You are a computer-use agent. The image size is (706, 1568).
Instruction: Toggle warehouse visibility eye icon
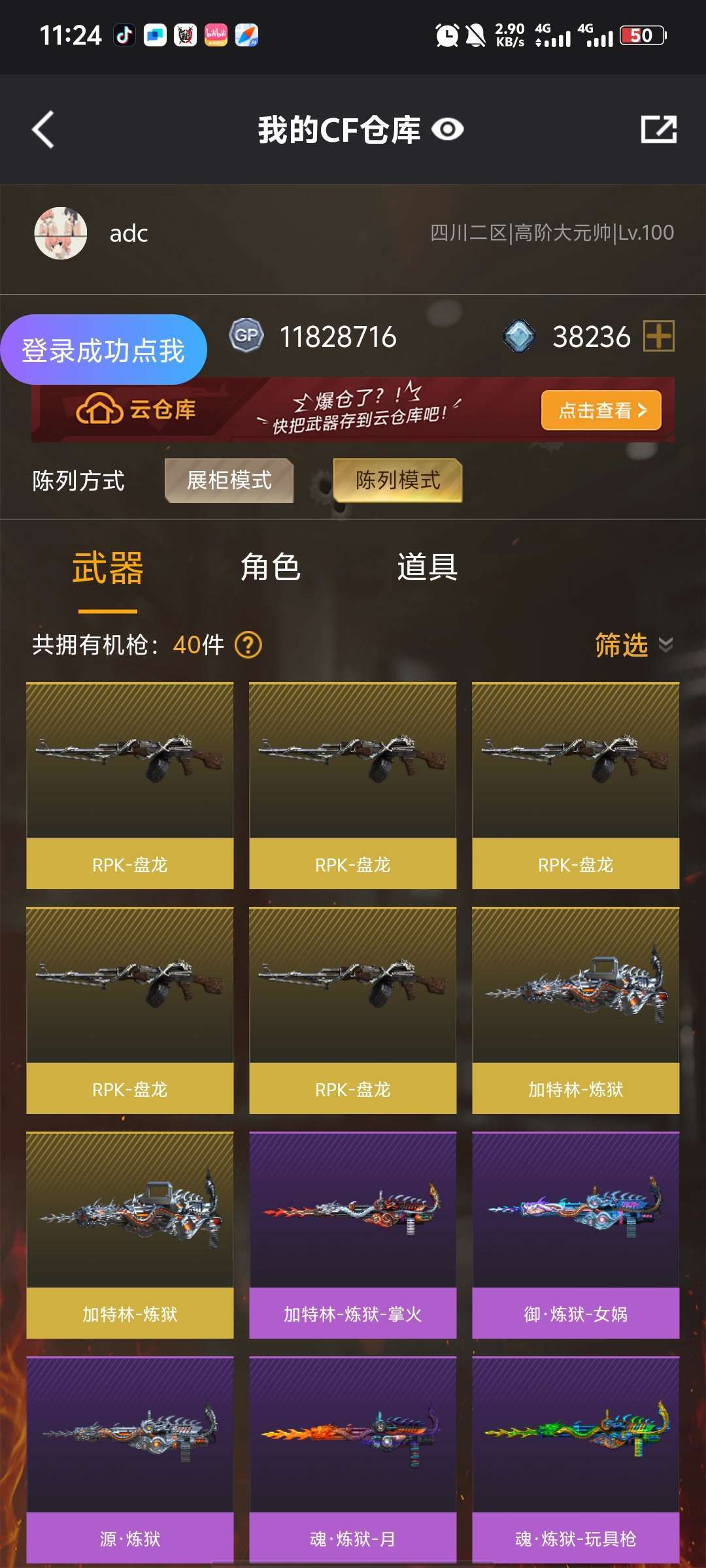(448, 129)
